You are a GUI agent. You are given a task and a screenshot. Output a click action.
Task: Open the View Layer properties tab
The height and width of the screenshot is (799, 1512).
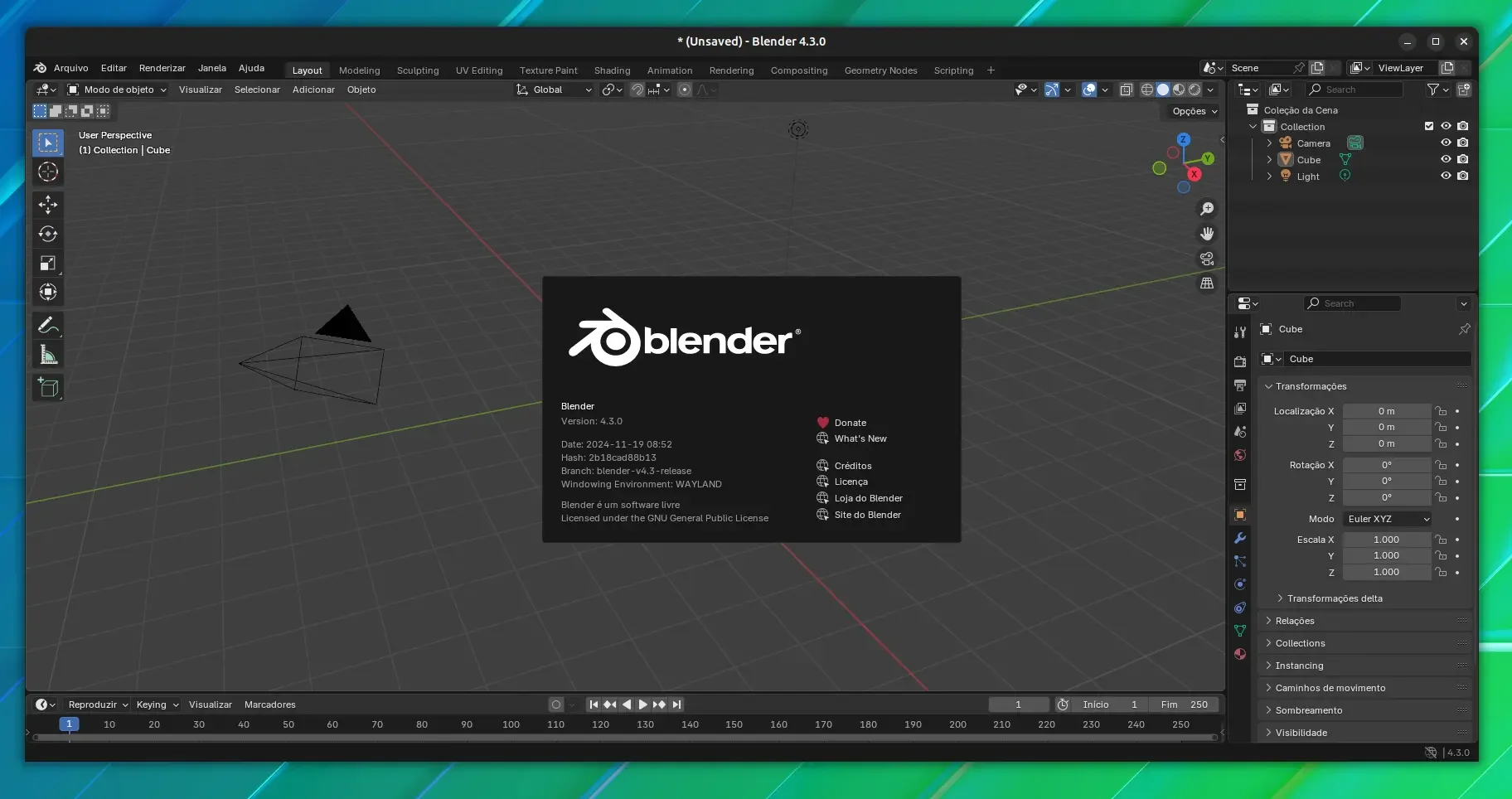[1240, 408]
